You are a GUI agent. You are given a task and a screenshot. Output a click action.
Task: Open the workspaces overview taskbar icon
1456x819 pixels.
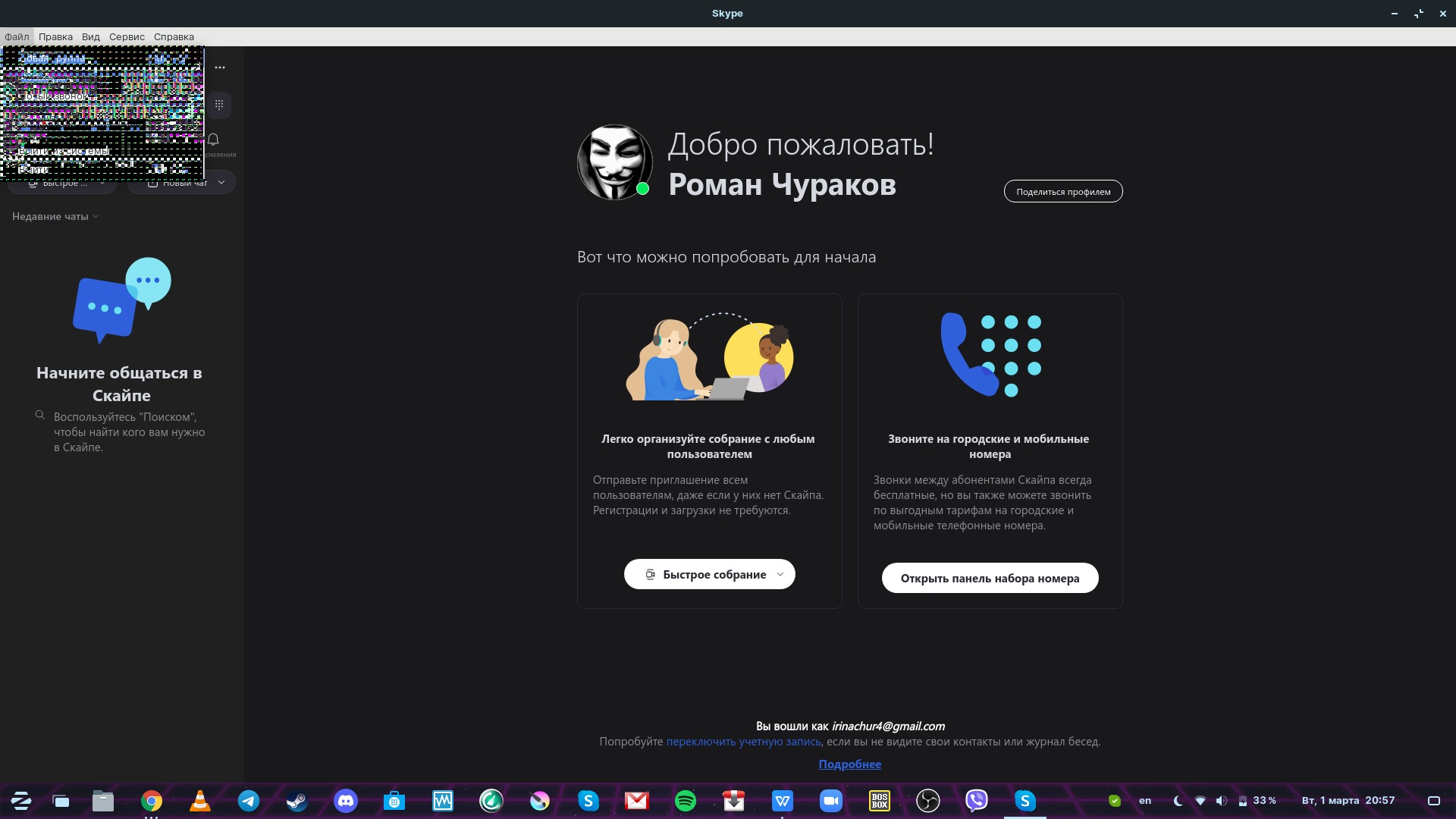pyautogui.click(x=61, y=801)
